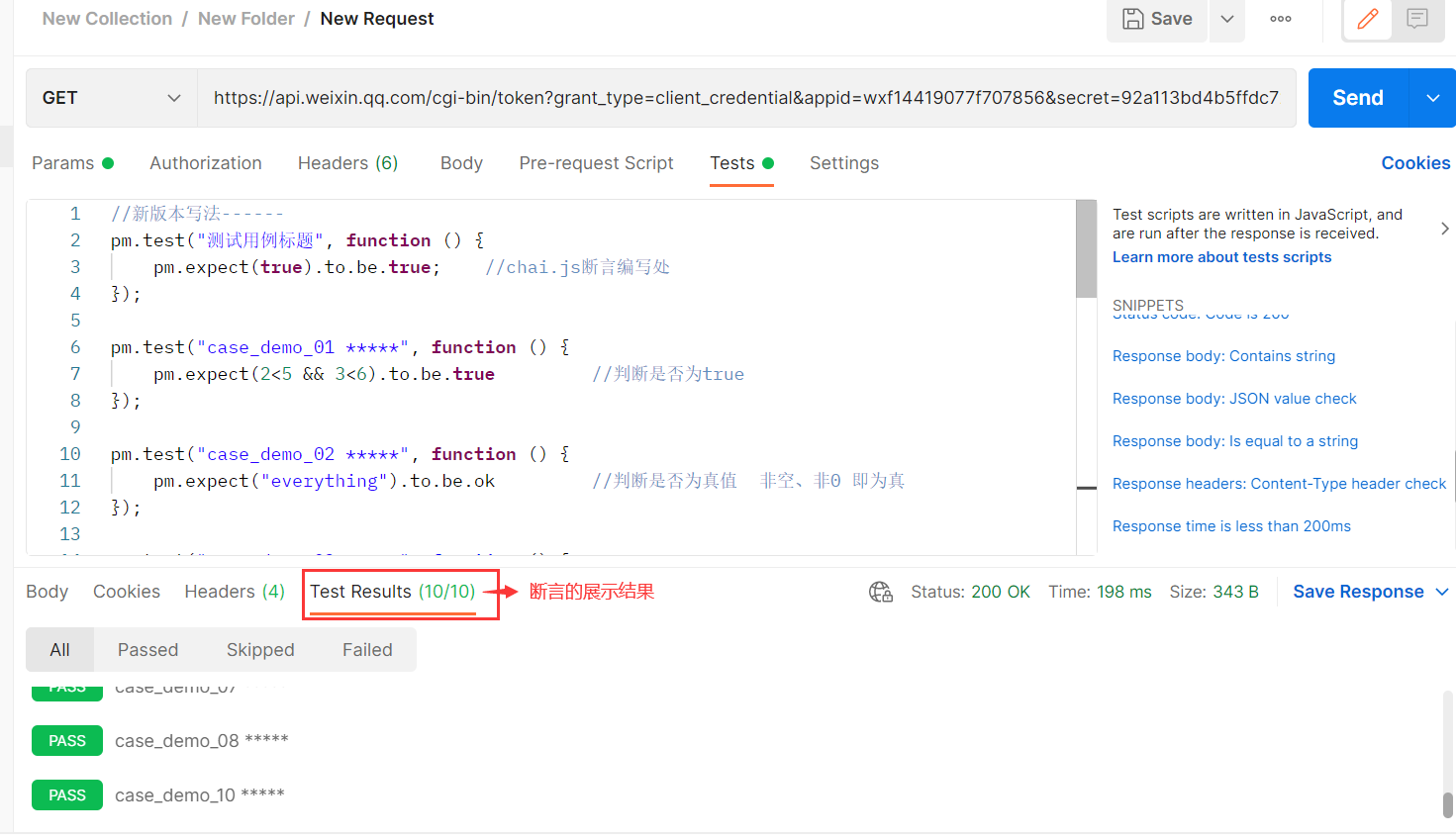This screenshot has width=1456, height=839.
Task: Click the Status: 200 OK text
Action: pyautogui.click(x=970, y=592)
